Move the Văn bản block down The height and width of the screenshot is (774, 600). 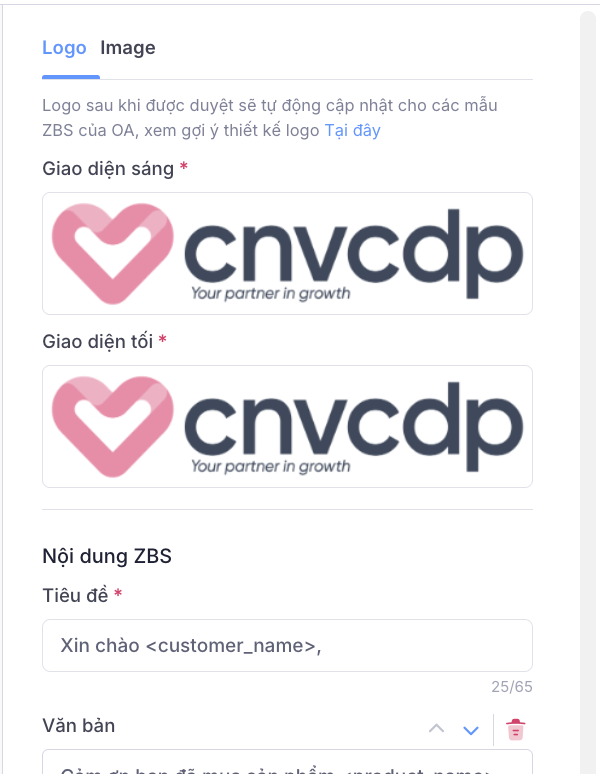(x=471, y=730)
